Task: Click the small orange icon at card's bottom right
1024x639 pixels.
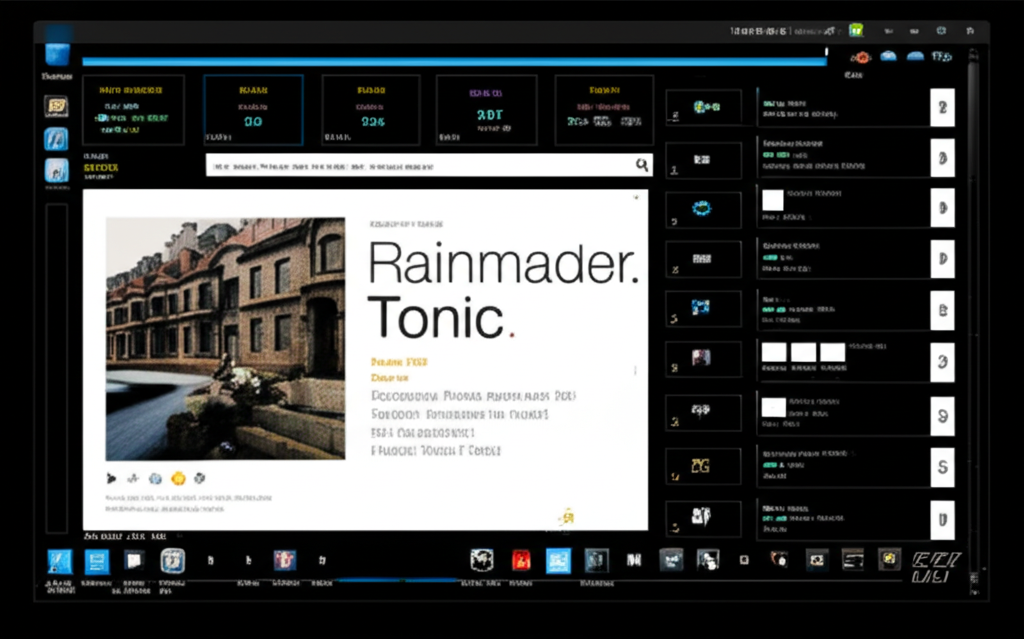Action: tap(567, 517)
